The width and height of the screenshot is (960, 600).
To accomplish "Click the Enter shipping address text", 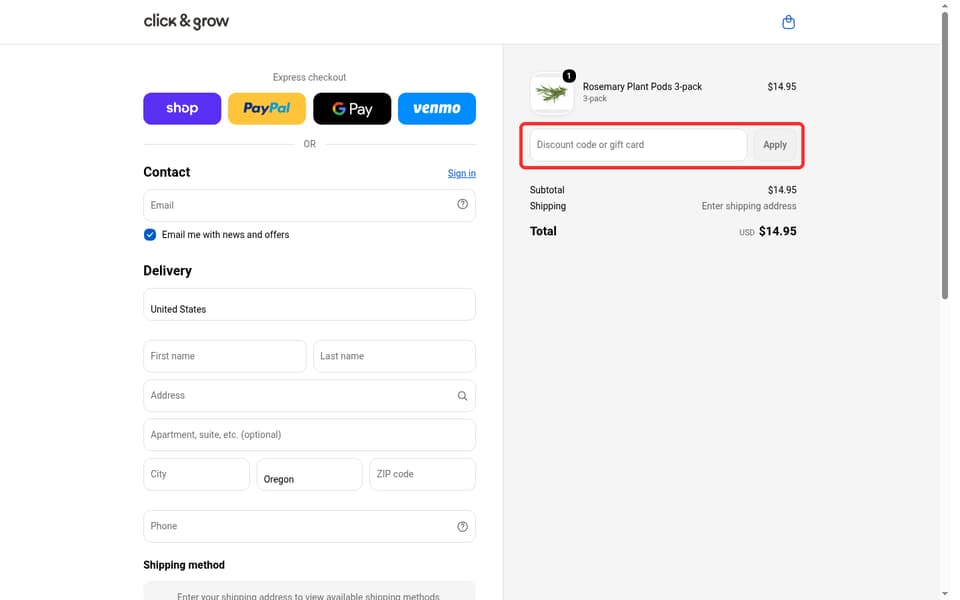I will point(749,206).
